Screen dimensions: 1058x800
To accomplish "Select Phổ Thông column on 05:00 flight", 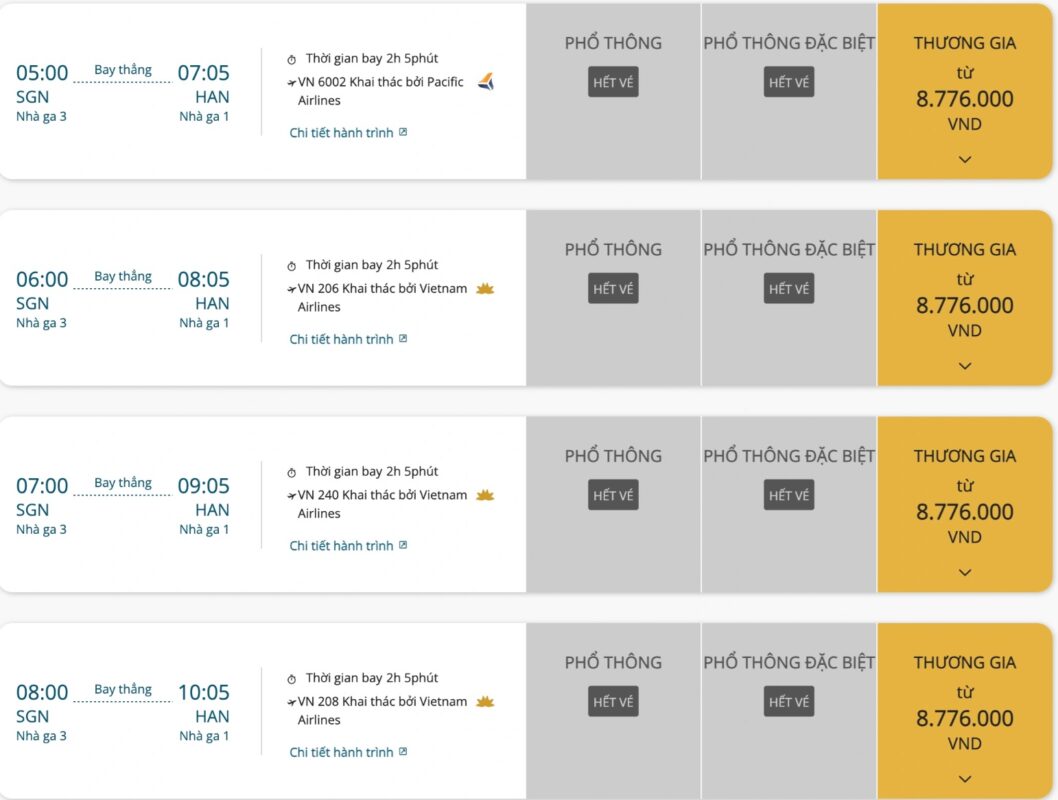I will tap(613, 92).
